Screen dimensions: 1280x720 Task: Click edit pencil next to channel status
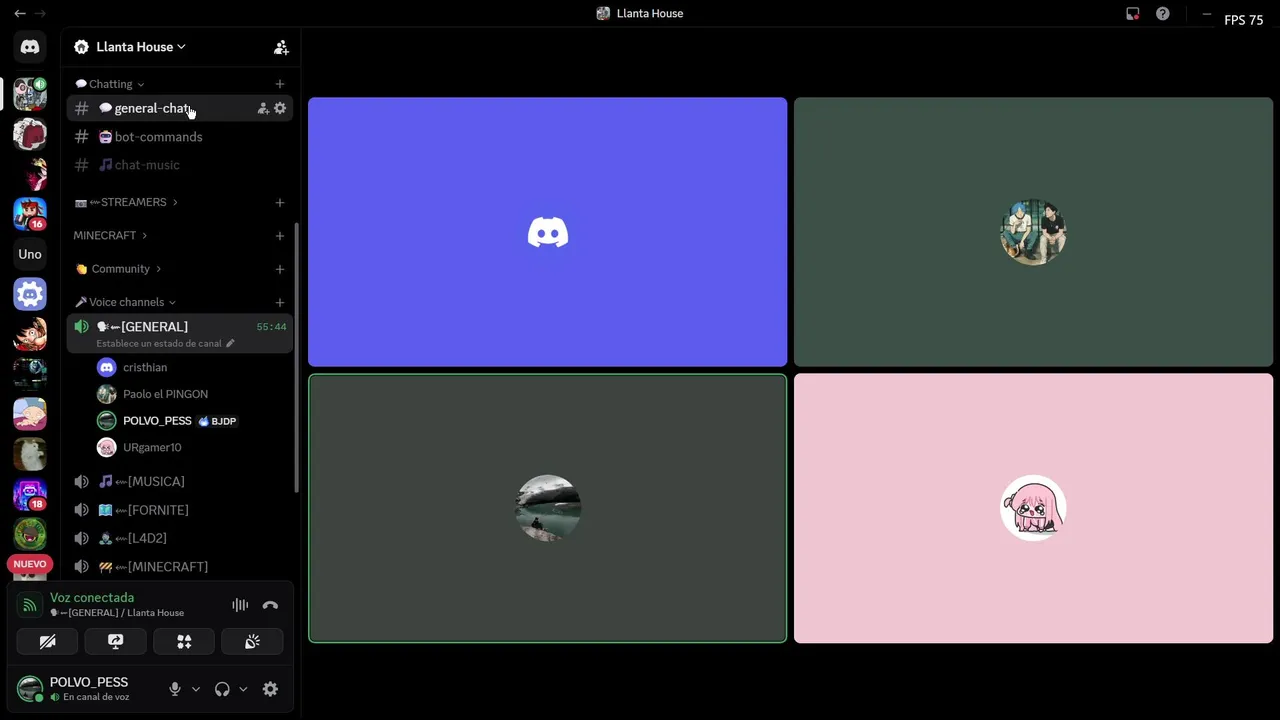(x=230, y=343)
